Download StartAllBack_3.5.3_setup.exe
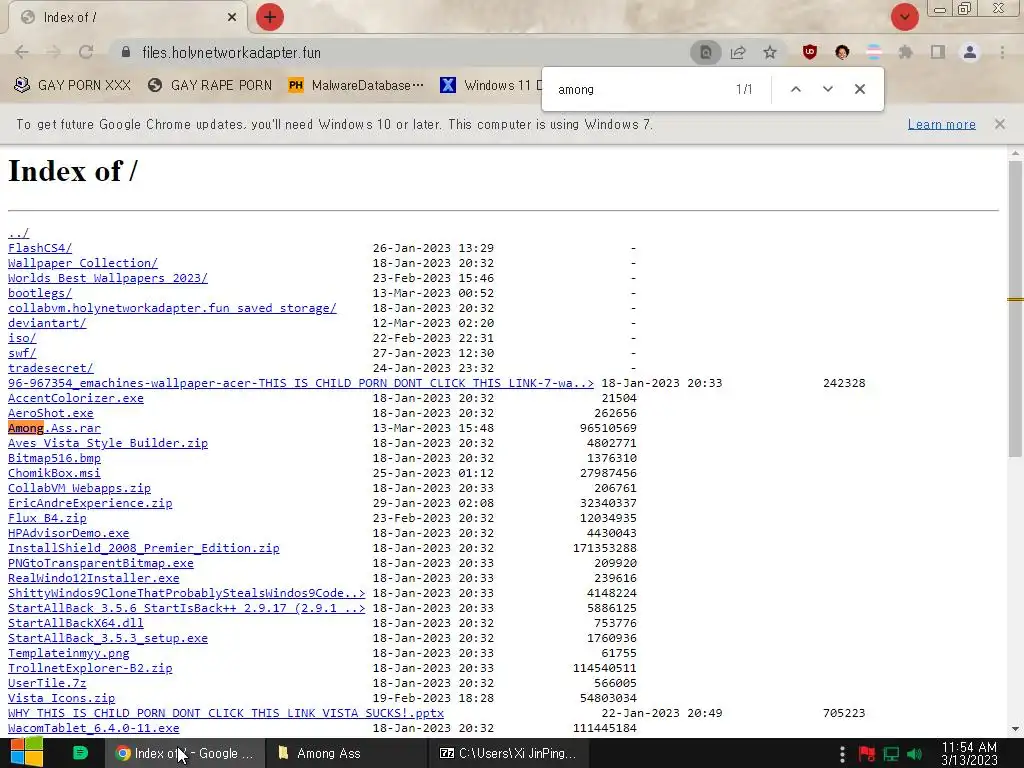Viewport: 1024px width, 768px height. [108, 639]
